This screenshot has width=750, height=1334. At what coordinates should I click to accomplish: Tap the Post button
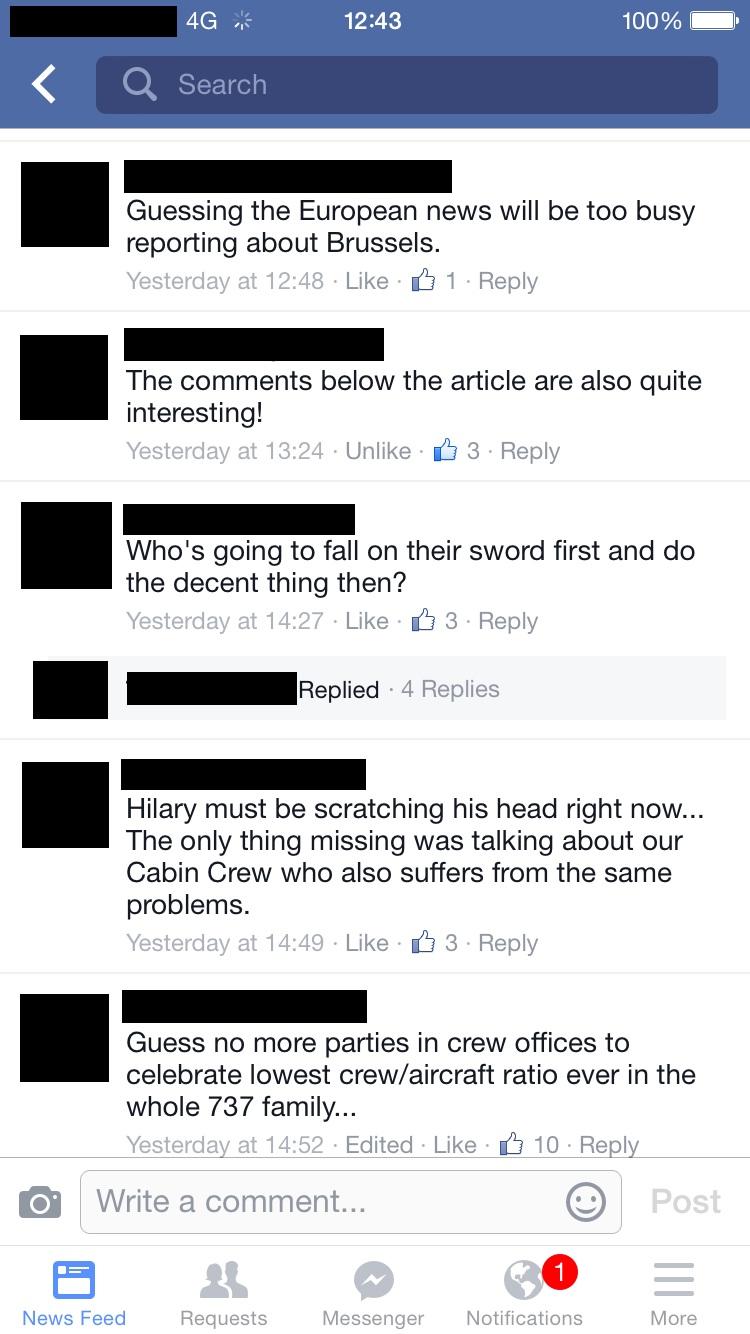tap(685, 1201)
